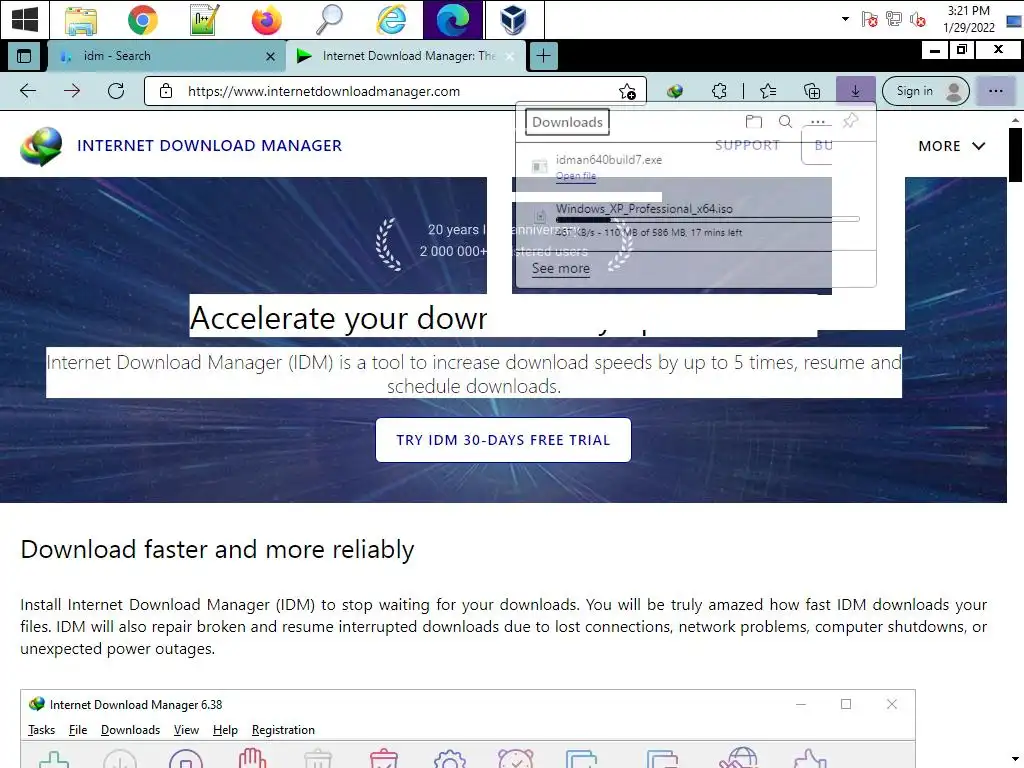The height and width of the screenshot is (768, 1024).
Task: Click the page vertical scrollbar thumb
Action: tap(1015, 154)
